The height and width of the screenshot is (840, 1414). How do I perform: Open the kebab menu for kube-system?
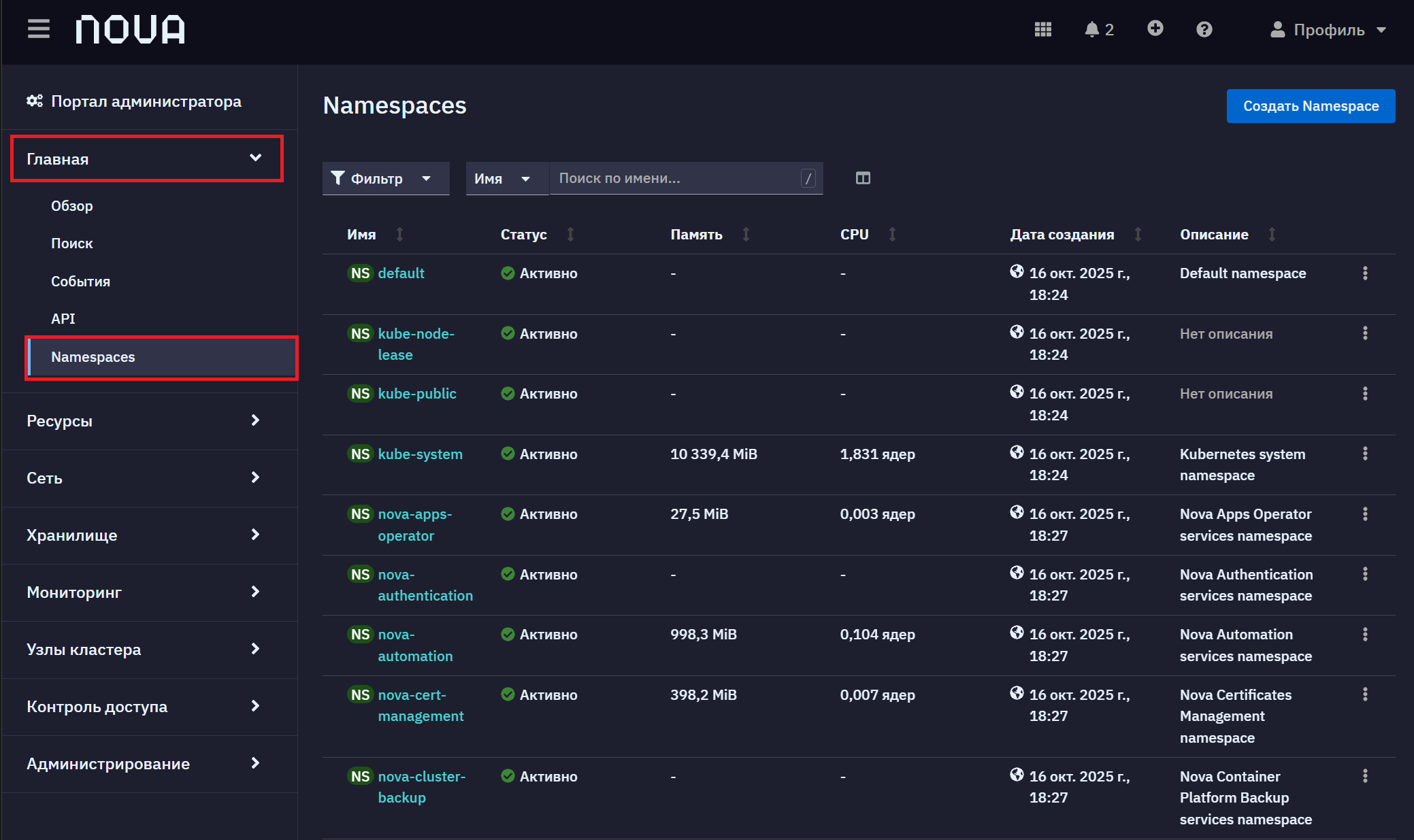1365,454
